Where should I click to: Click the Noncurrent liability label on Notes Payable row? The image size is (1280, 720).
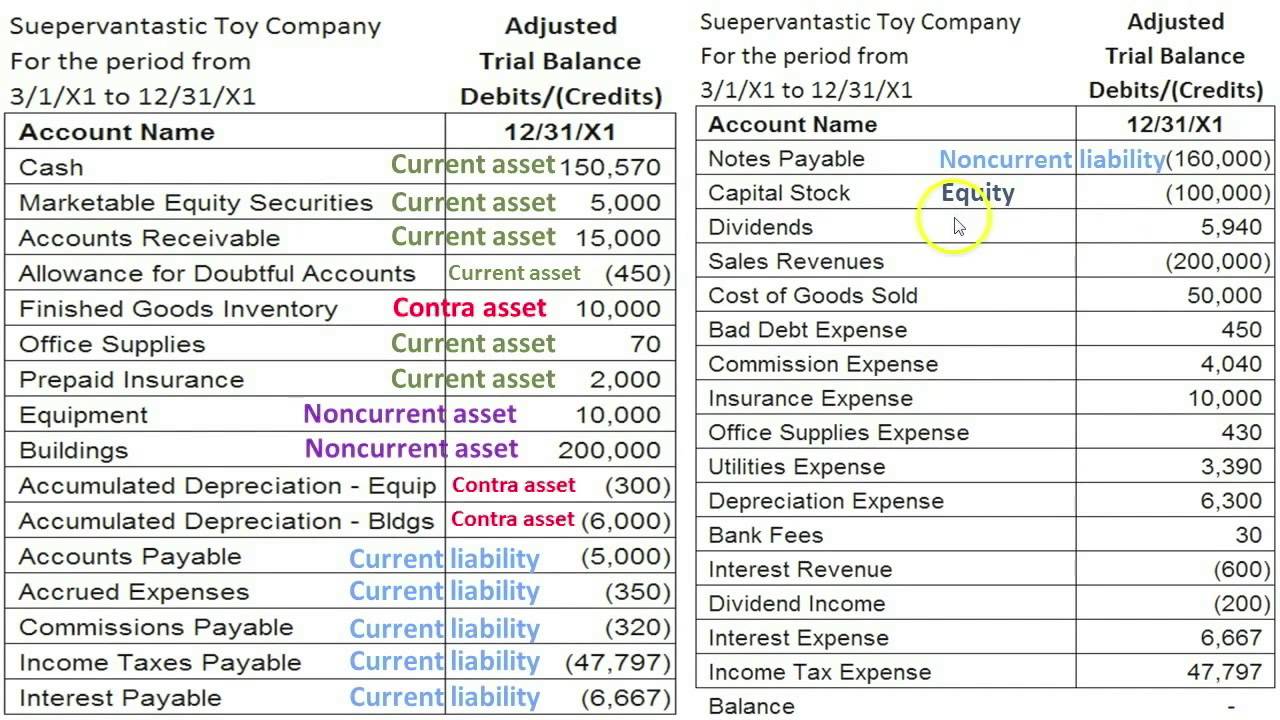(x=1052, y=159)
